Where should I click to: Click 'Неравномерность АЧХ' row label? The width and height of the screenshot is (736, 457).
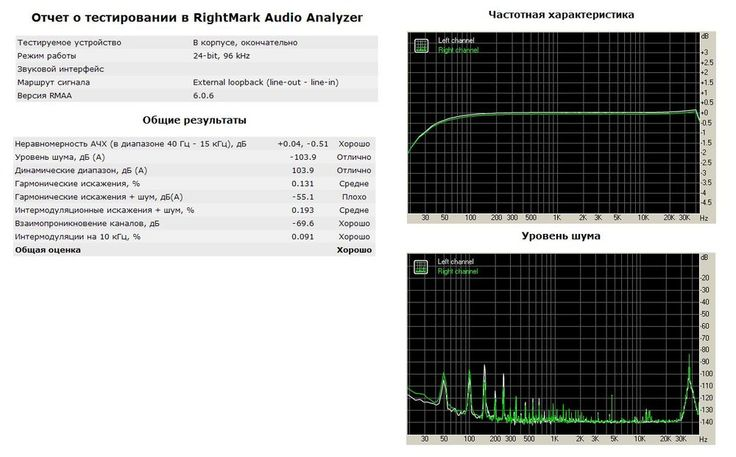click(130, 144)
